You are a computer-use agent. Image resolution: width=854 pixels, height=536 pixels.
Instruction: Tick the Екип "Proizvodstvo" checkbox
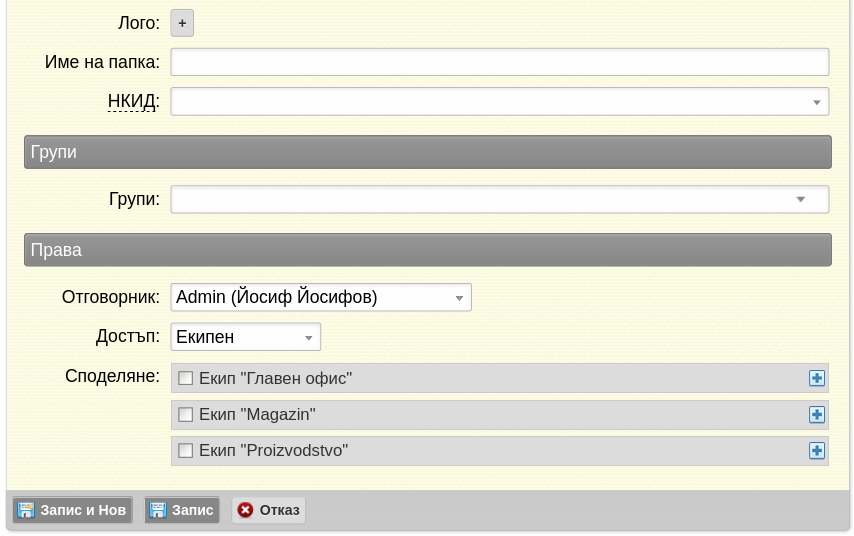[185, 450]
